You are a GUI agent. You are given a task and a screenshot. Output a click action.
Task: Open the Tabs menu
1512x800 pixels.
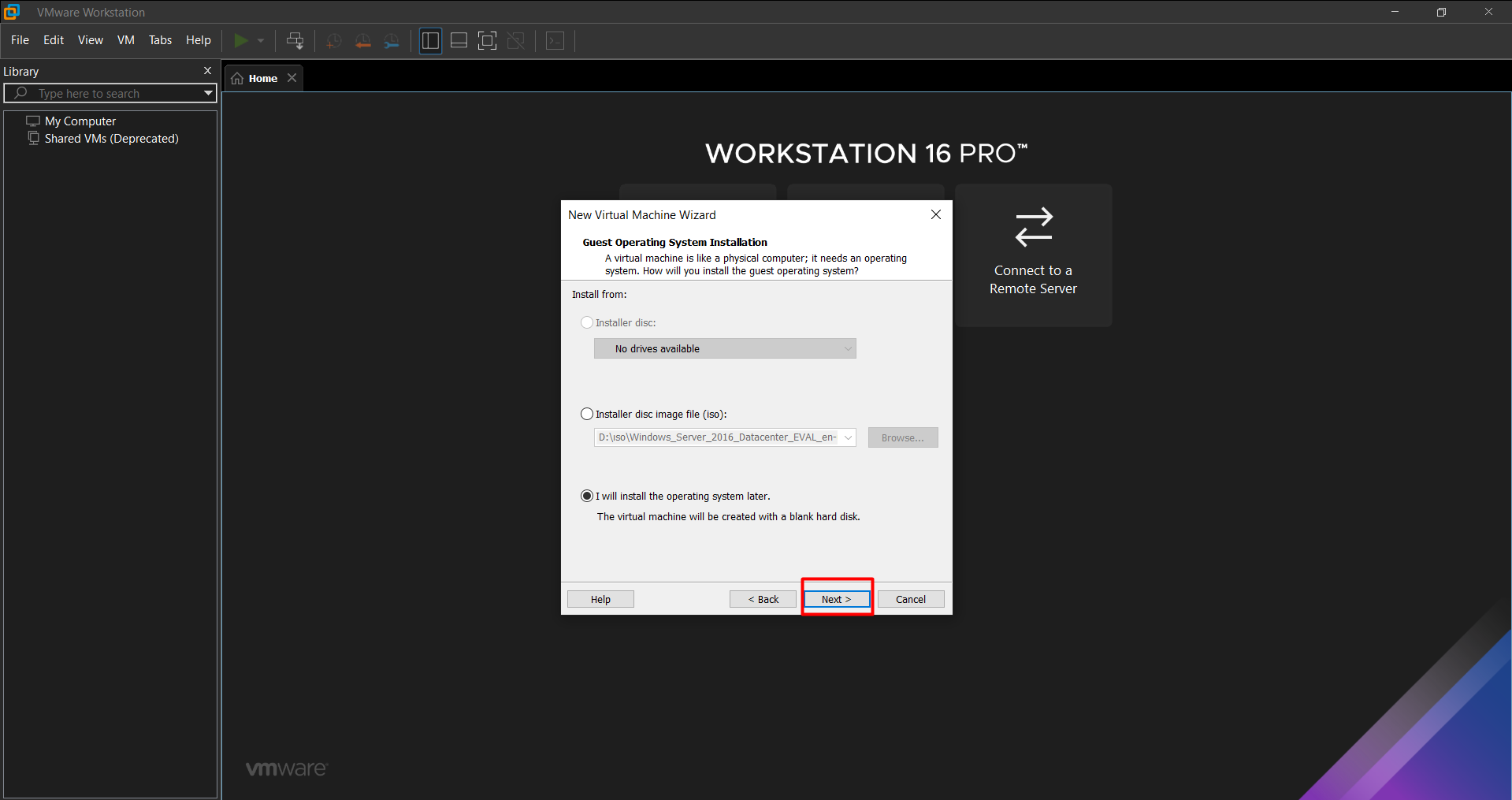tap(160, 40)
